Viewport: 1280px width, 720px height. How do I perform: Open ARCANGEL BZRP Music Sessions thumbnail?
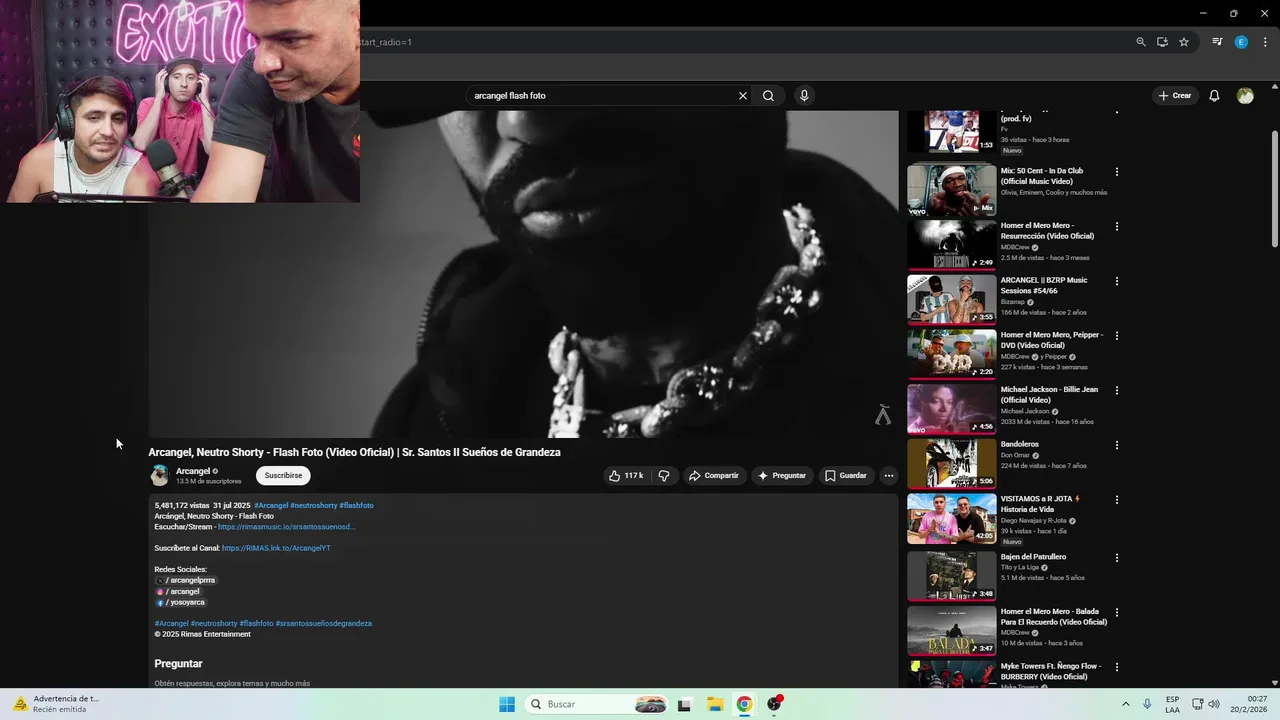coord(952,299)
